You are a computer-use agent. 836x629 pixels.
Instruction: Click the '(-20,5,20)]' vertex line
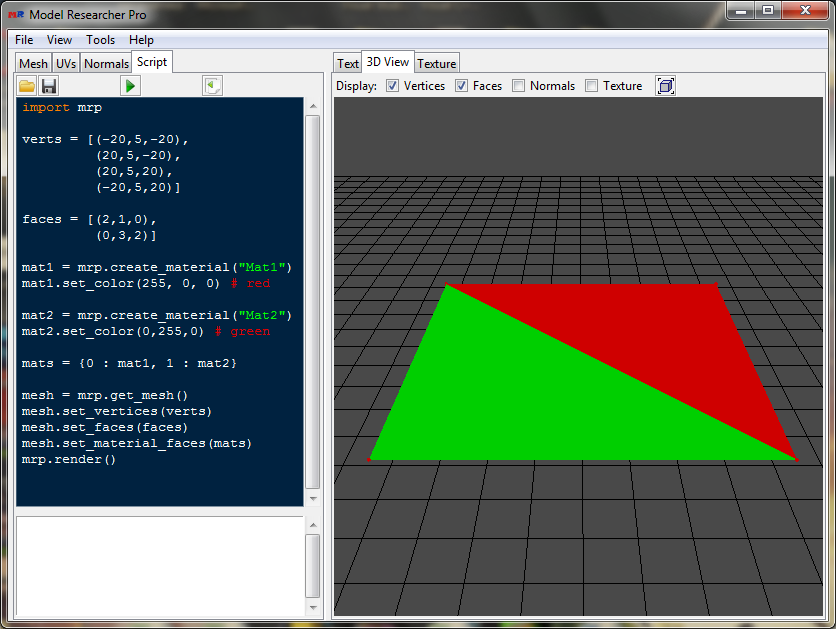138,187
